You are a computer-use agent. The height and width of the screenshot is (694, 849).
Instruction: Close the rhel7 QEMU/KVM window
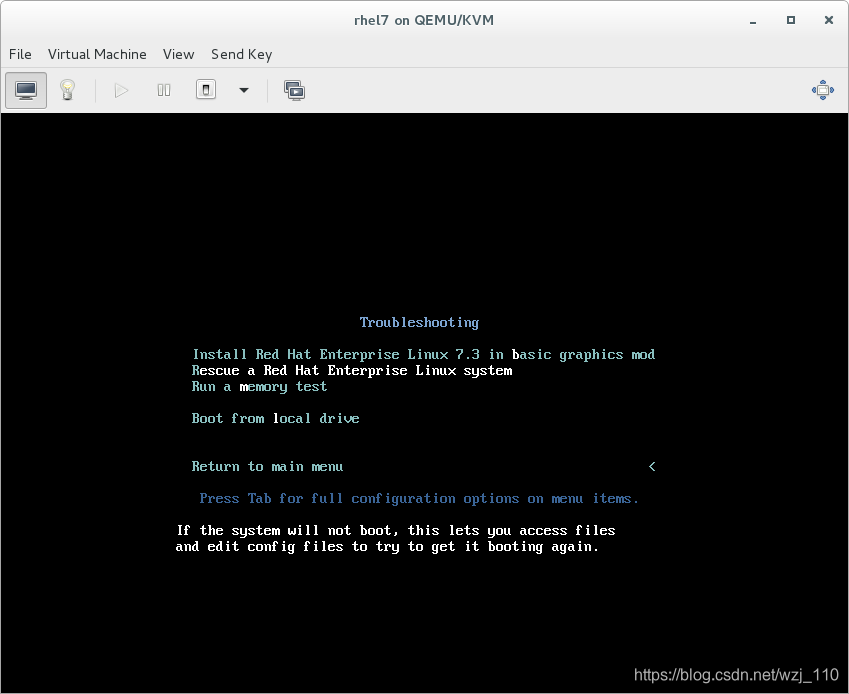828,20
